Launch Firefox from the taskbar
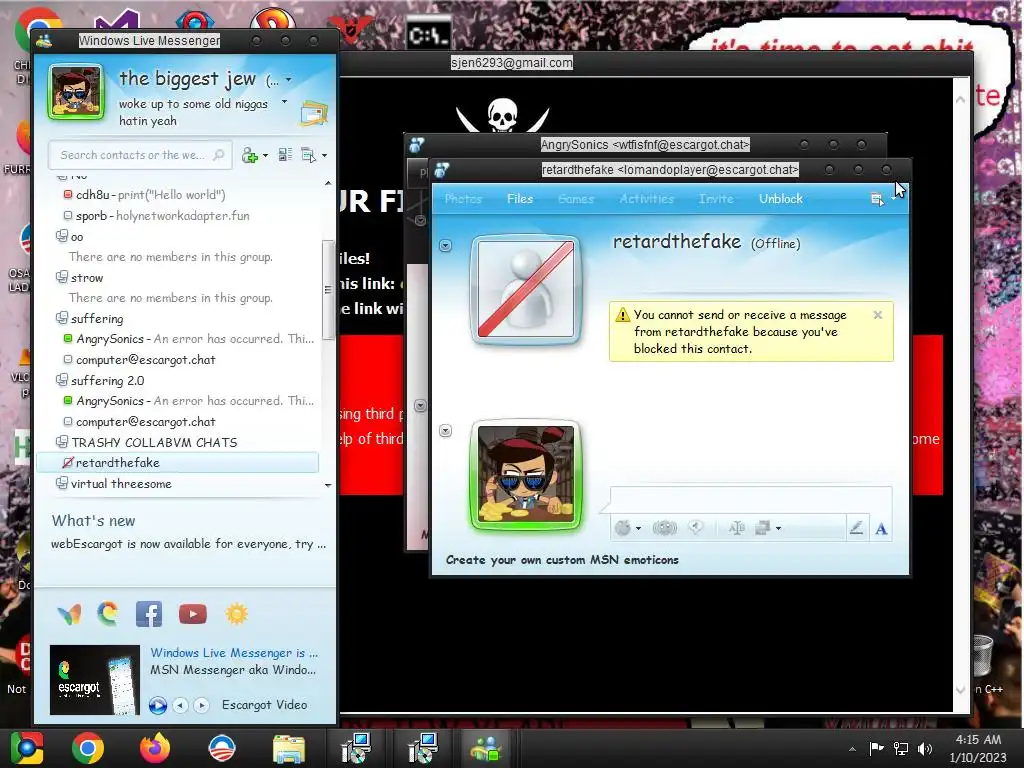The image size is (1024, 768). click(155, 748)
